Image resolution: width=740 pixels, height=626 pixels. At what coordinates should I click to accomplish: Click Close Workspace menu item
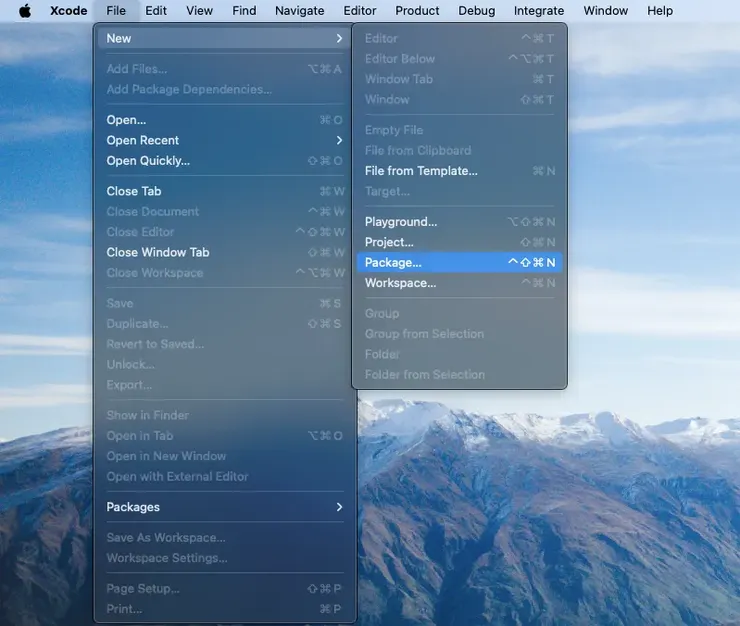(224, 273)
